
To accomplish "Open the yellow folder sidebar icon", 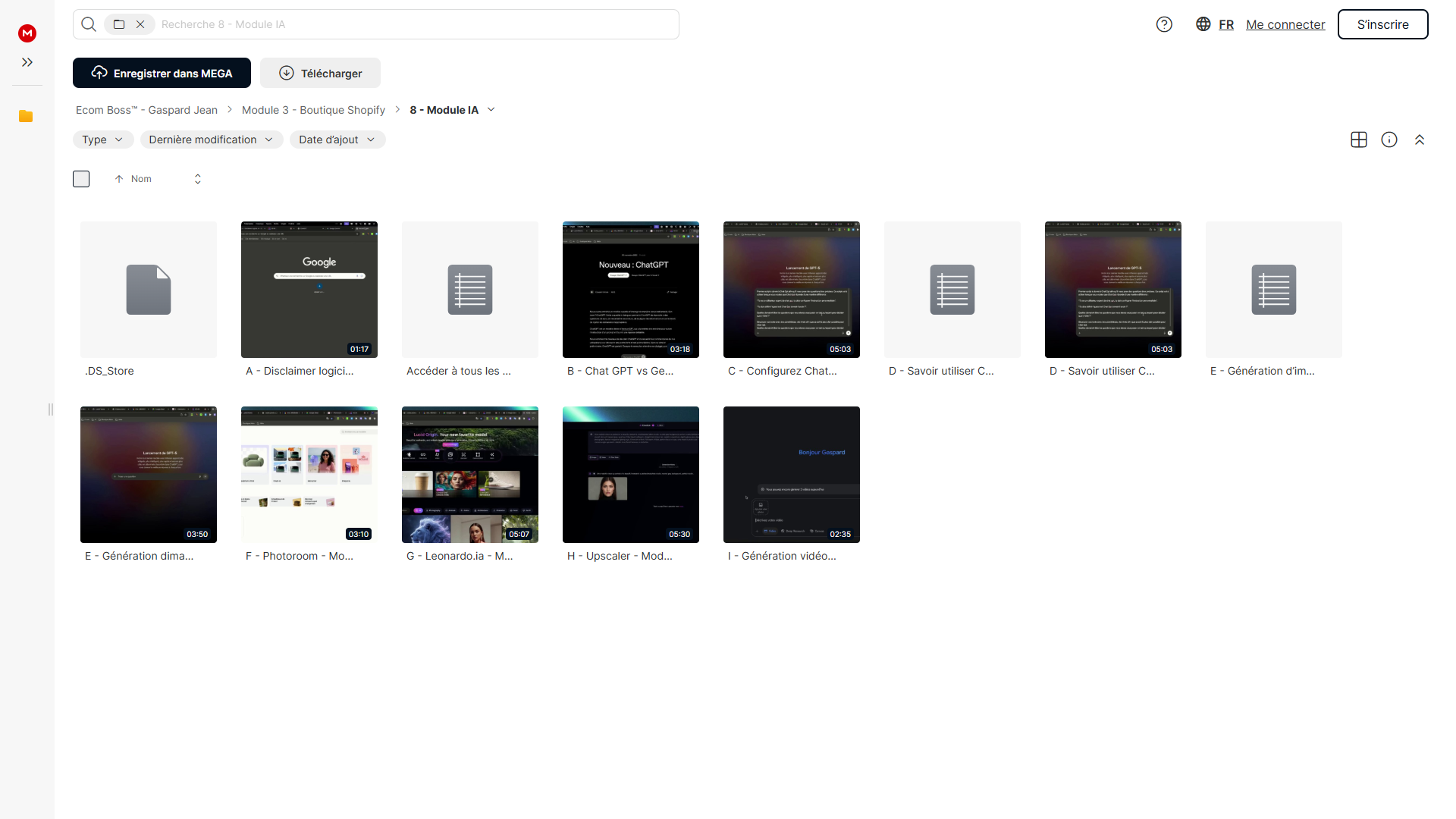I will [26, 116].
